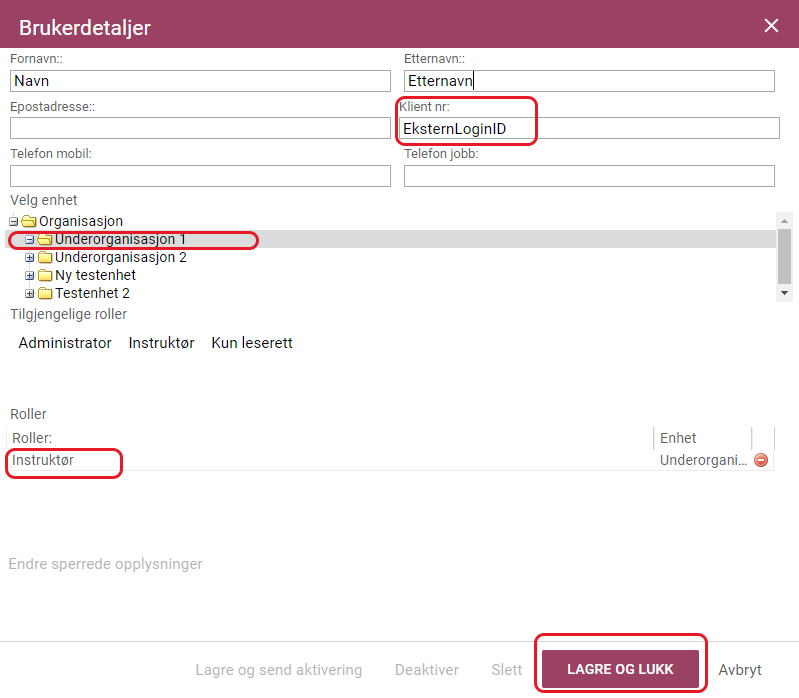
Task: Click the unit tree scrollbar down arrow
Action: point(784,293)
